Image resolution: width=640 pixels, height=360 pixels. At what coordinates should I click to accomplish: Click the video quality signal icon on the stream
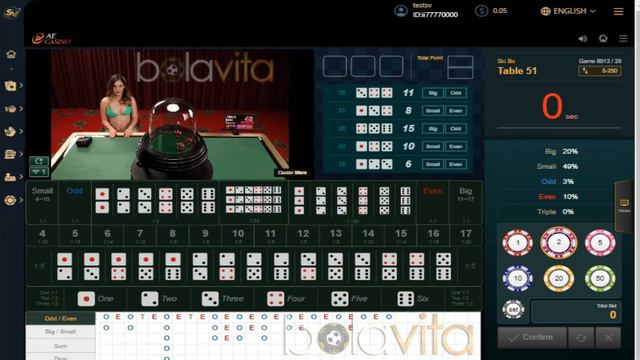coord(39,172)
